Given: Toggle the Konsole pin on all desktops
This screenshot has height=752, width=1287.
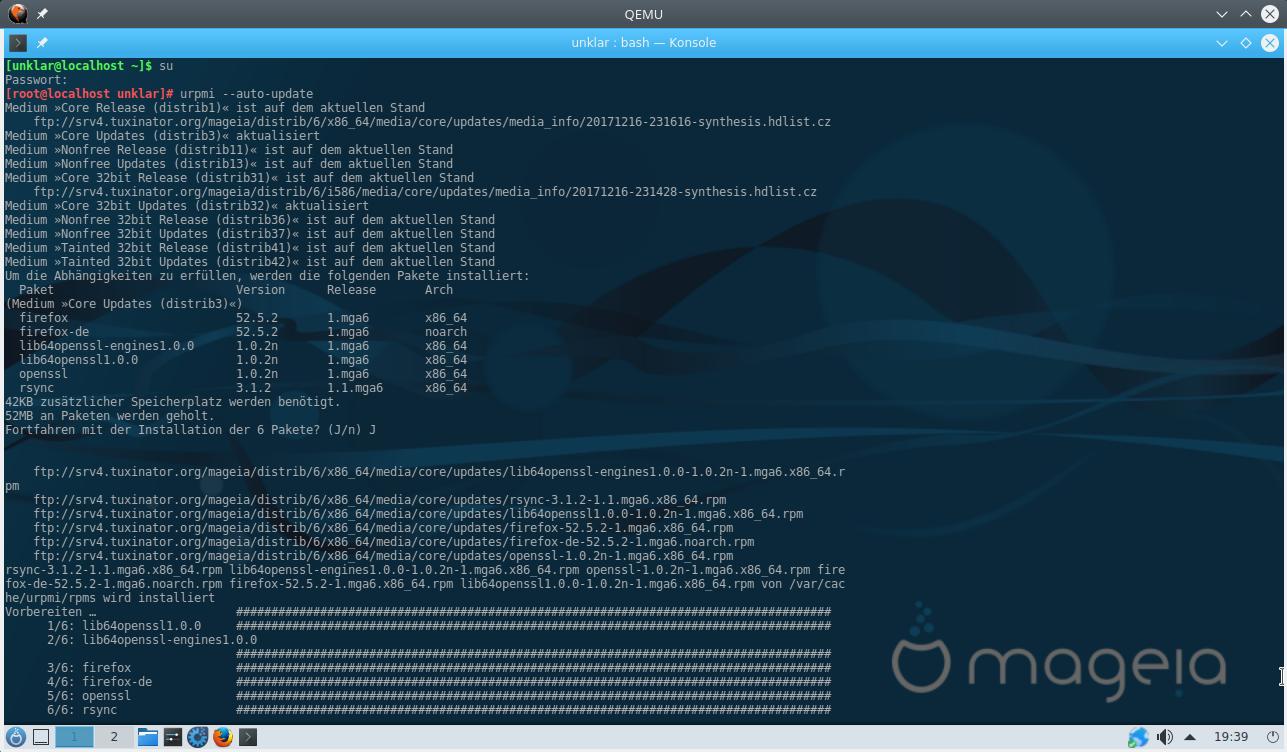Looking at the screenshot, I should tap(42, 43).
